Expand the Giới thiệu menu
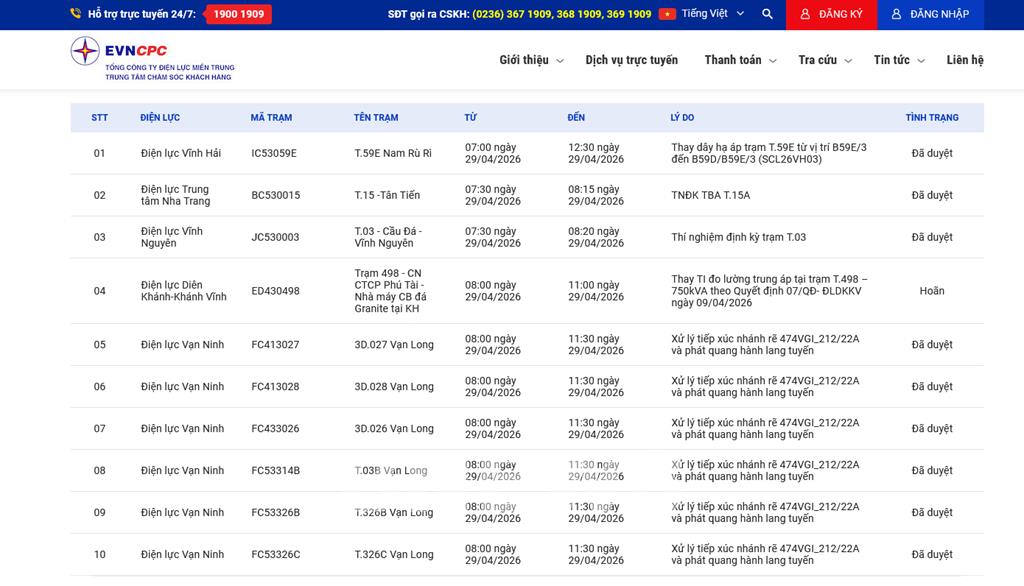Screen dimensions: 1024x586 click(531, 60)
